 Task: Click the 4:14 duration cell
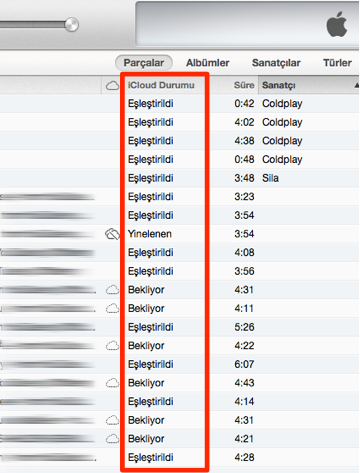pyautogui.click(x=244, y=402)
